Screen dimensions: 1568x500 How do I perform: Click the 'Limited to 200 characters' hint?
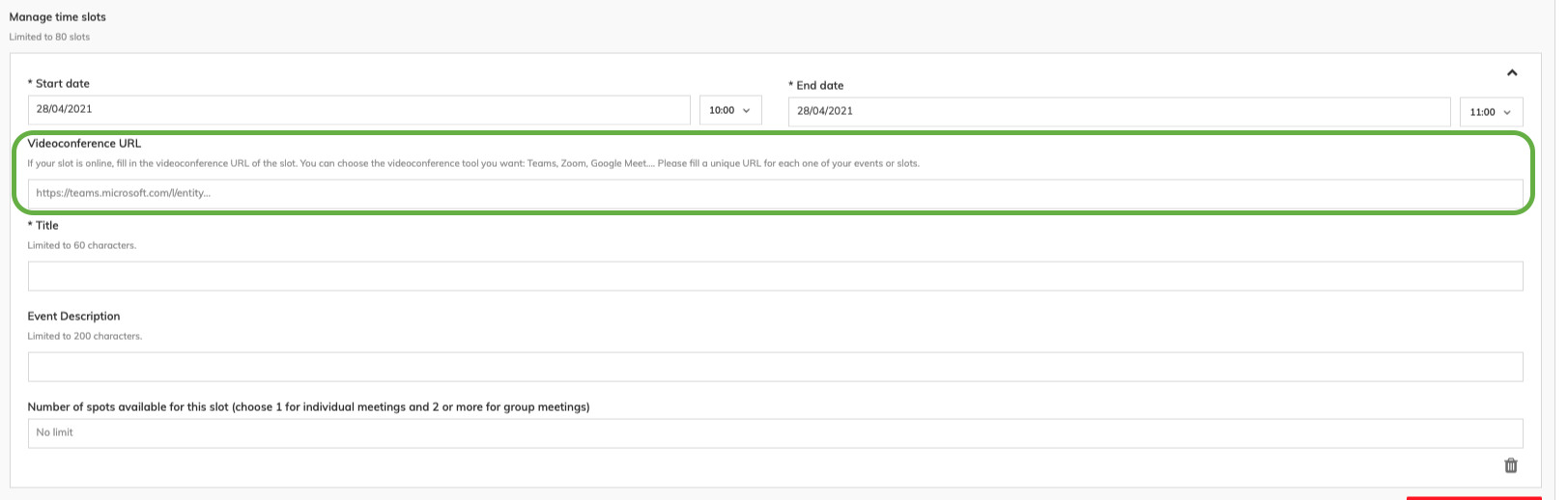pos(85,336)
